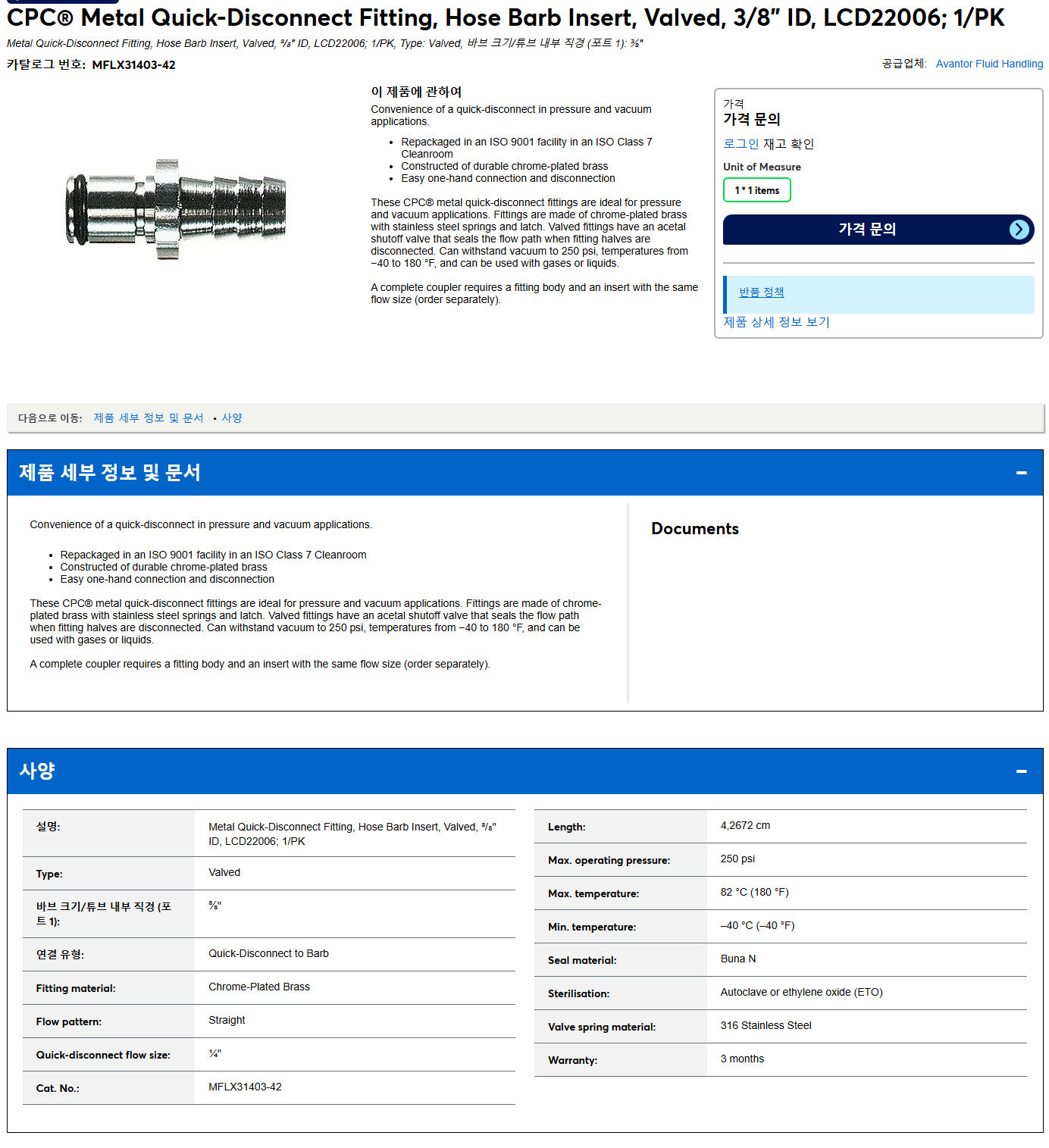1049x1148 pixels.
Task: Click the 가격 문의 price inquiry button
Action: coord(878,230)
